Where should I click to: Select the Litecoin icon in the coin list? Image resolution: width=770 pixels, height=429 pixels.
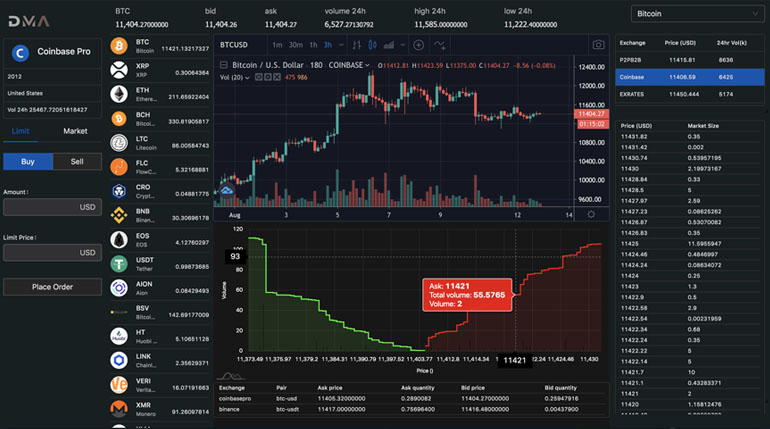(x=116, y=145)
